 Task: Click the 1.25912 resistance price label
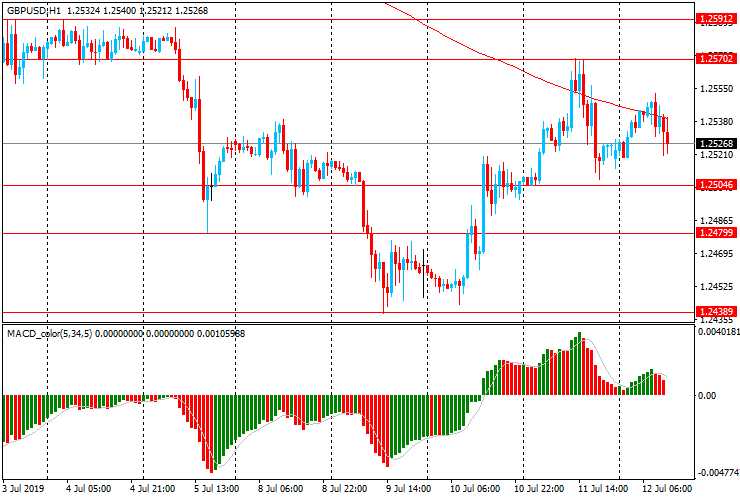[x=716, y=19]
